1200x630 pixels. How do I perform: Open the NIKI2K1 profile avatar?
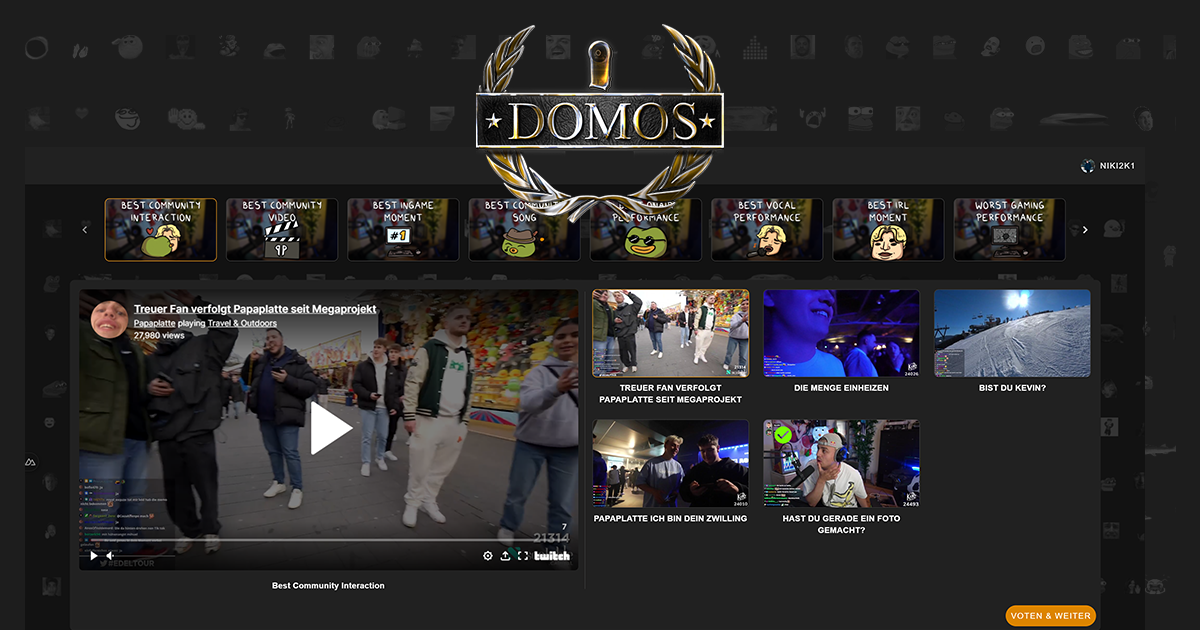[1086, 166]
